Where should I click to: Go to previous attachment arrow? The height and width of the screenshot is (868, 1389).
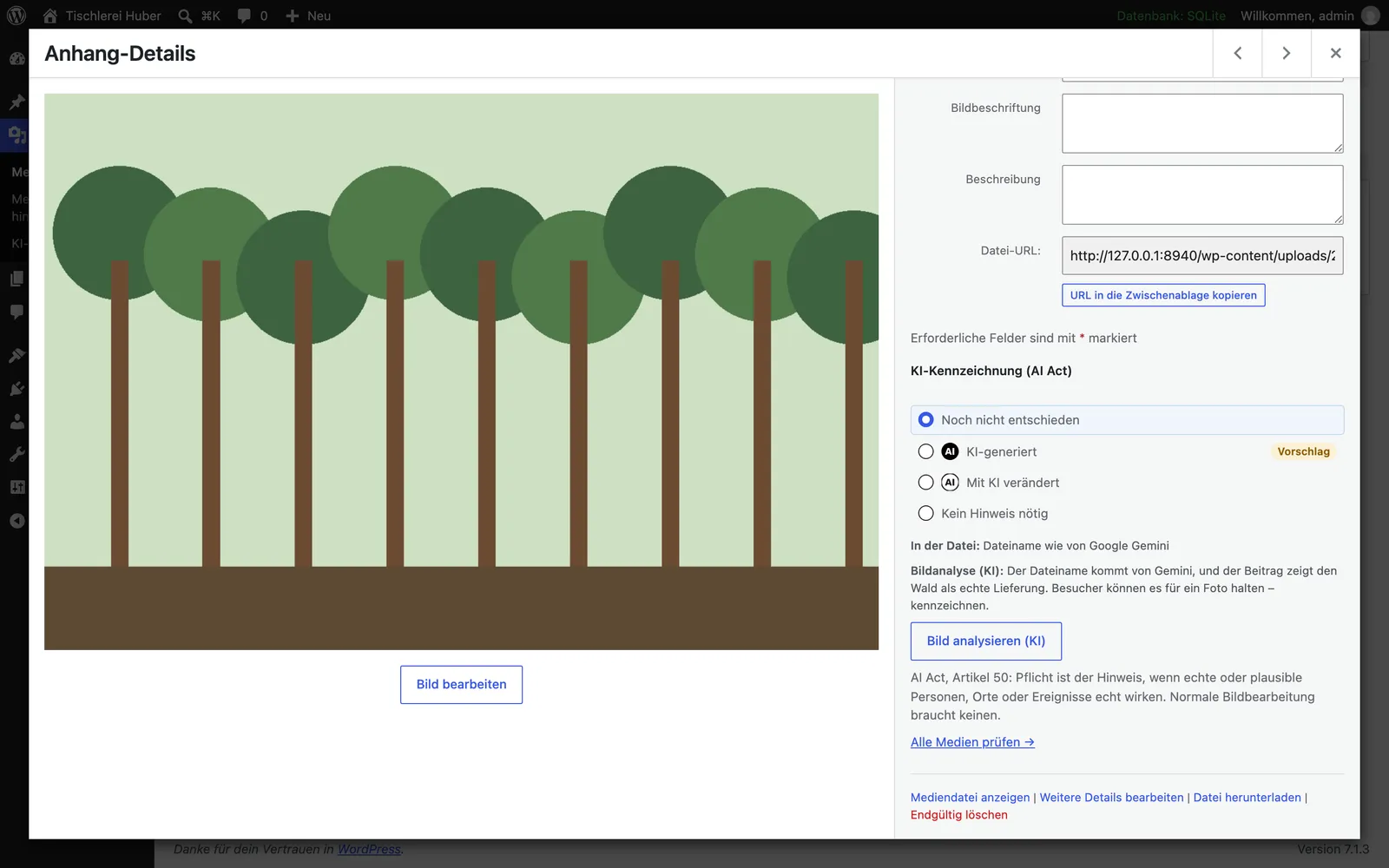[x=1238, y=53]
